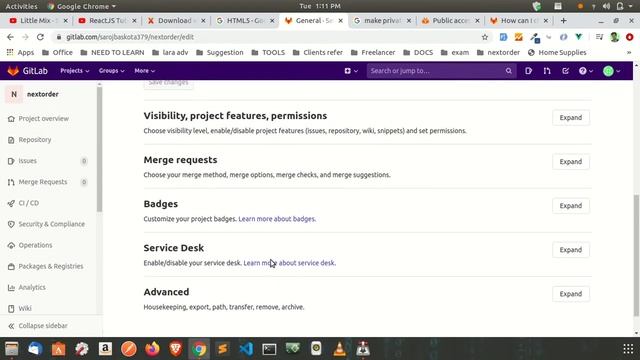Open Packages & Registries in sidebar
The image size is (640, 360).
(x=51, y=266)
